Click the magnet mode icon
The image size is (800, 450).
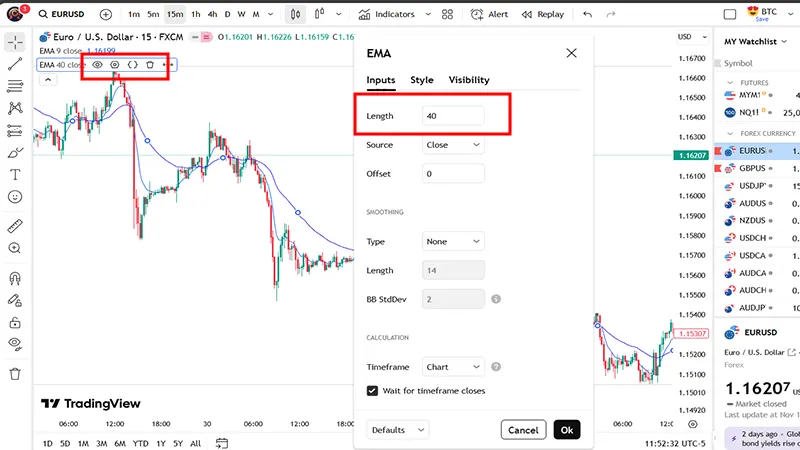tap(15, 278)
